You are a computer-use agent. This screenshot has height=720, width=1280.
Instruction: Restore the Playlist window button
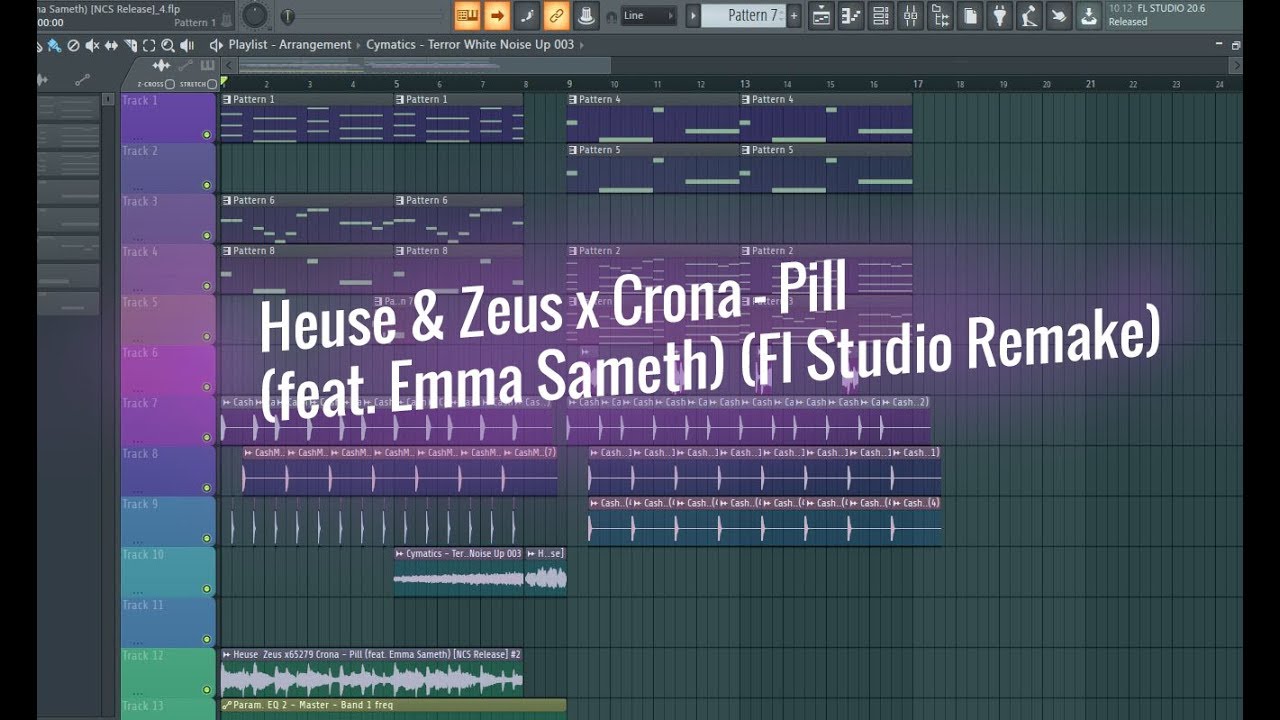click(x=1236, y=45)
